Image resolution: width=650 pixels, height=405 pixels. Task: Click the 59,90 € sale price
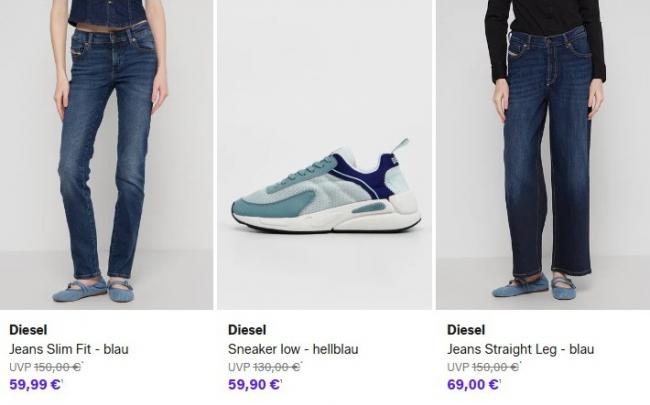point(254,384)
